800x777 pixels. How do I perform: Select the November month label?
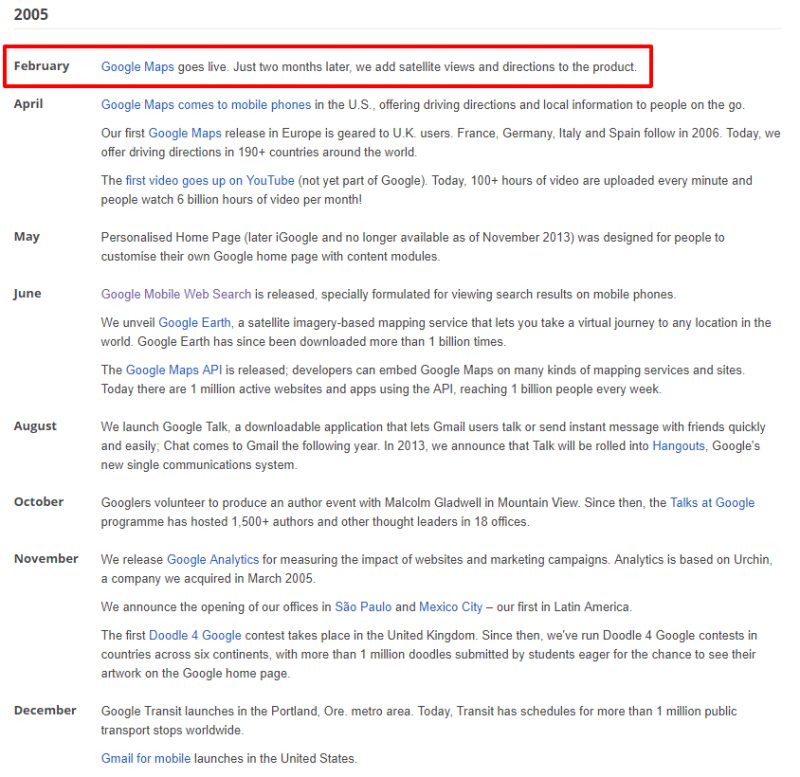[x=46, y=559]
